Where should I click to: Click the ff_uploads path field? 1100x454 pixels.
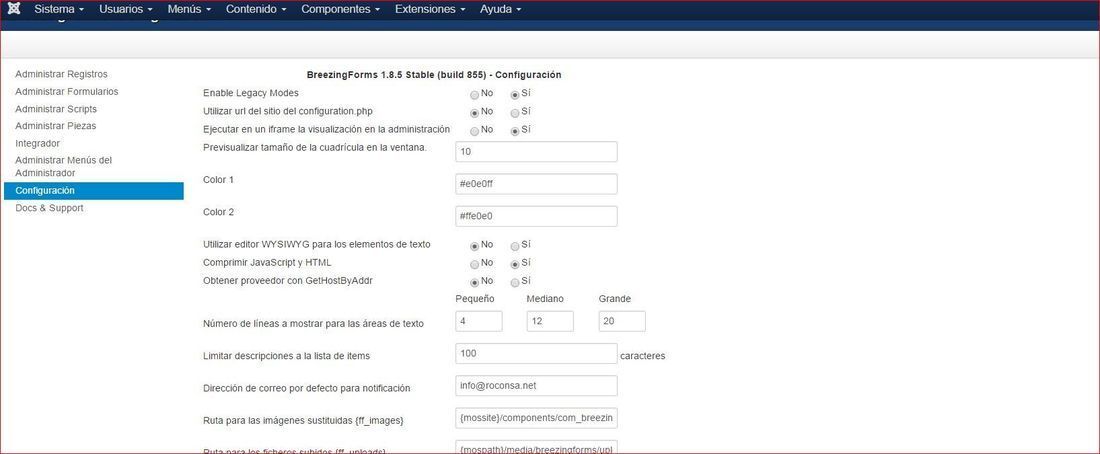(536, 448)
